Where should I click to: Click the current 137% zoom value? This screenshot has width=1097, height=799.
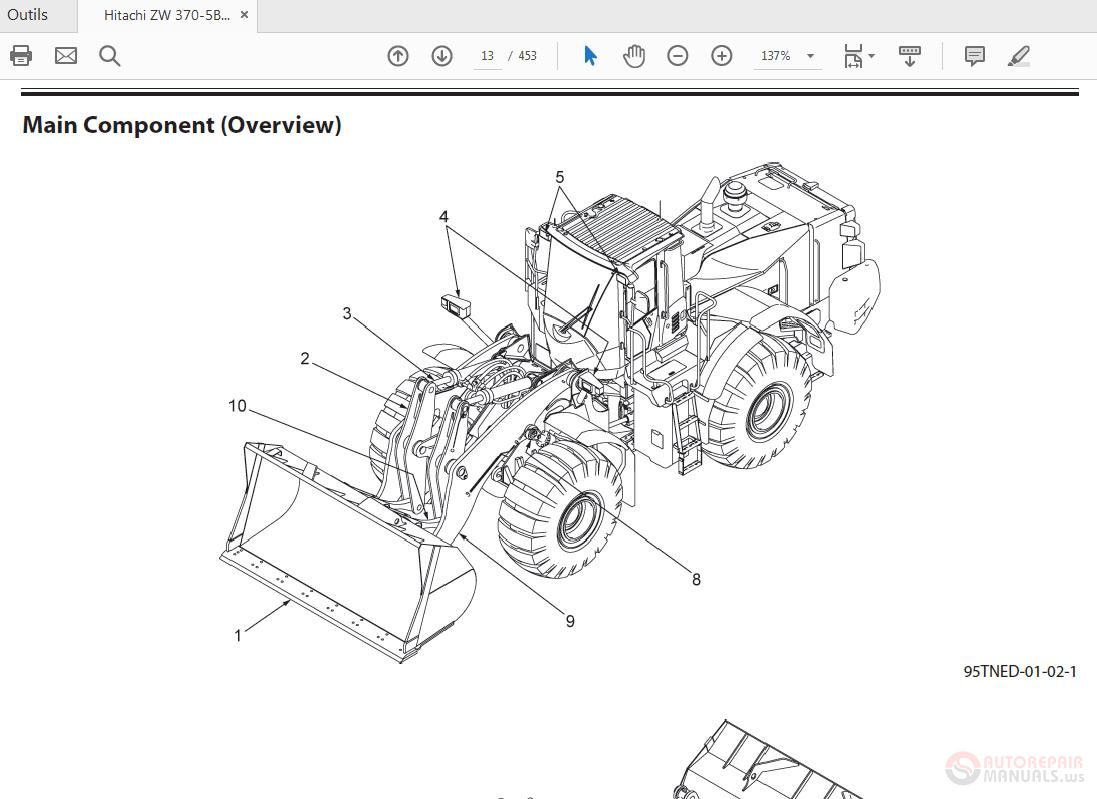point(776,56)
